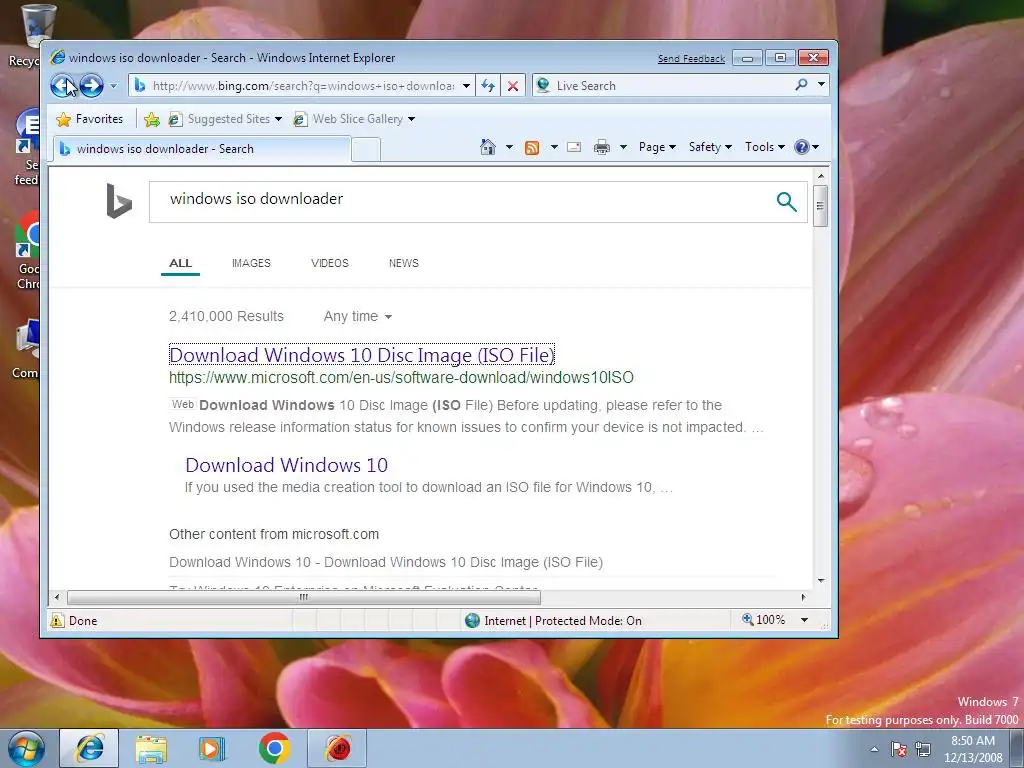The width and height of the screenshot is (1024, 768).
Task: Click the red Stop loading icon
Action: pos(513,86)
